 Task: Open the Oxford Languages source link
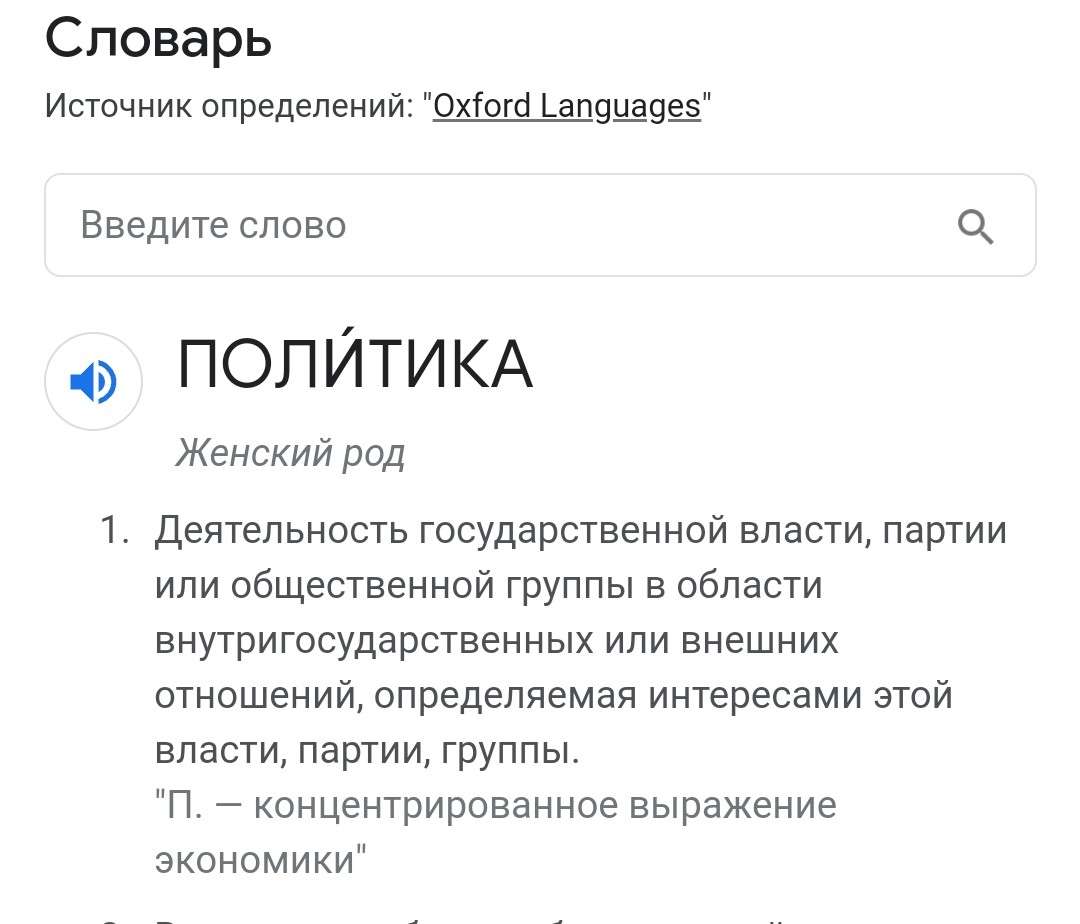[x=567, y=105]
